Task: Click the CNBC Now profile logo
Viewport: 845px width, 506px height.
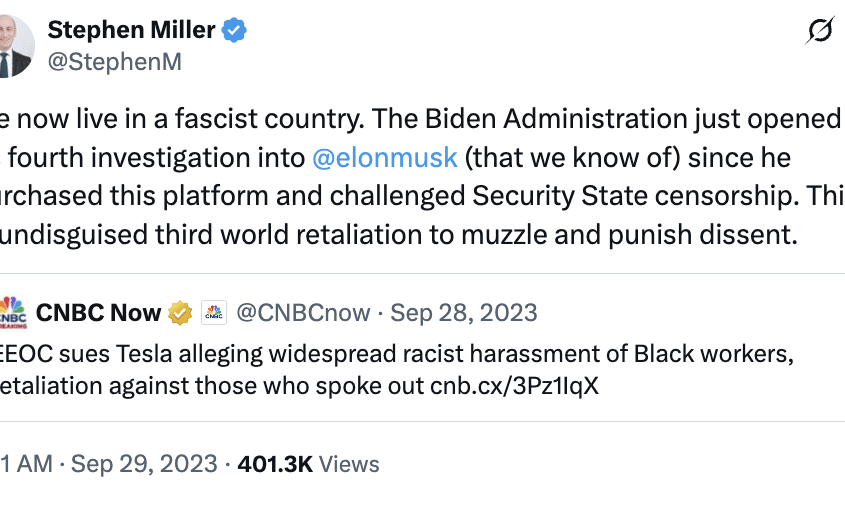Action: click(x=12, y=313)
